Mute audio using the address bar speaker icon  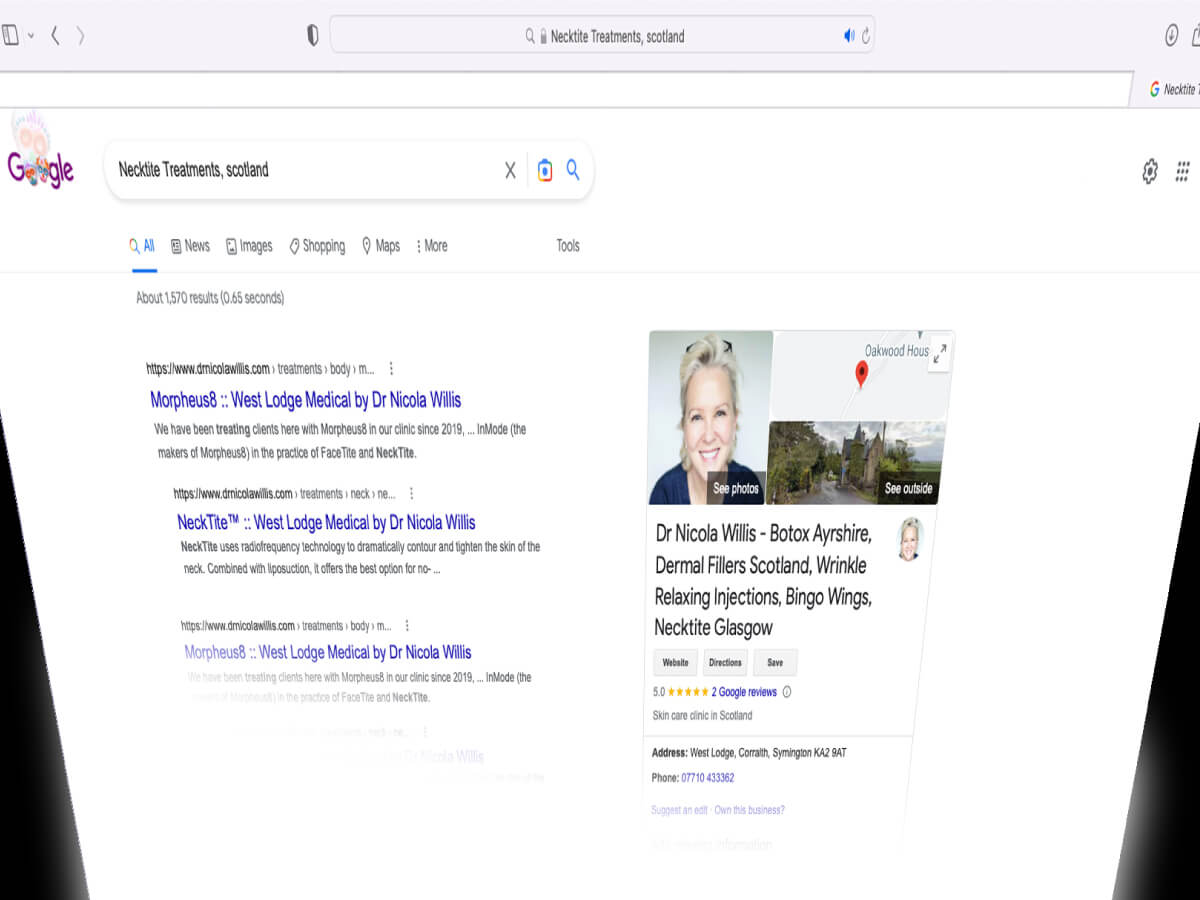pyautogui.click(x=849, y=36)
